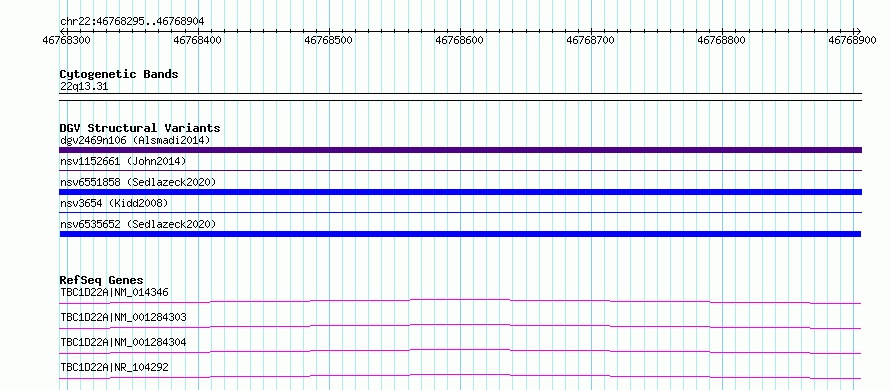Open transcript TBC1D22A|NM_014346 label
This screenshot has width=890, height=390.
(x=114, y=292)
